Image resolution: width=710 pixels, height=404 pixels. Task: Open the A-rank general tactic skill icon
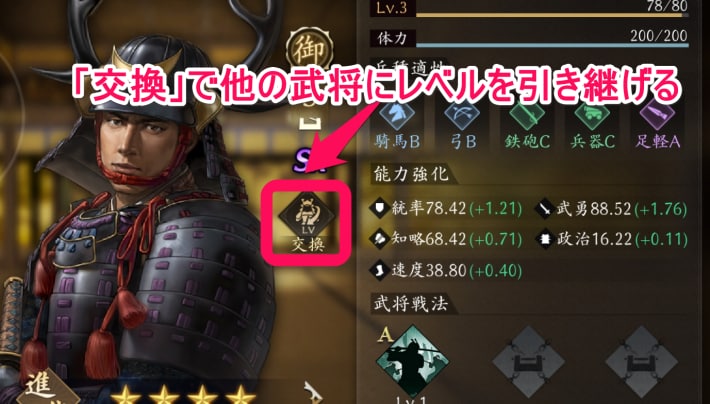tap(412, 362)
